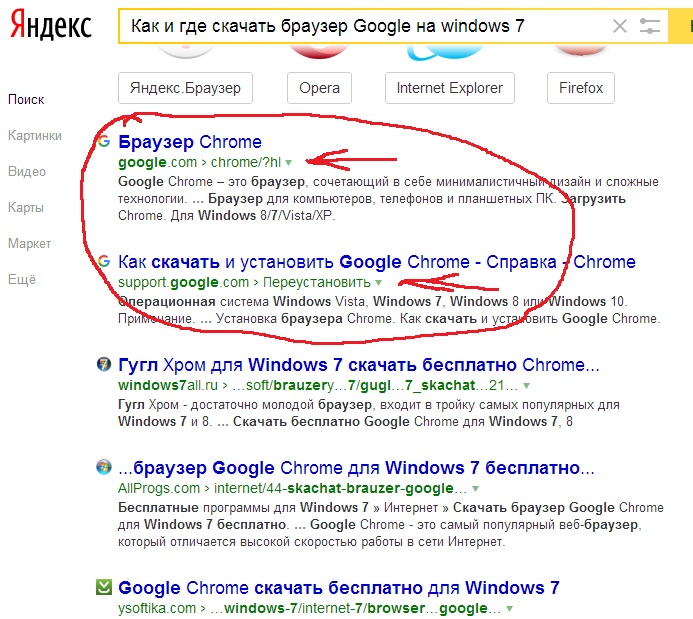Click the Google favicon beside Браузер Chrome result

[x=104, y=141]
